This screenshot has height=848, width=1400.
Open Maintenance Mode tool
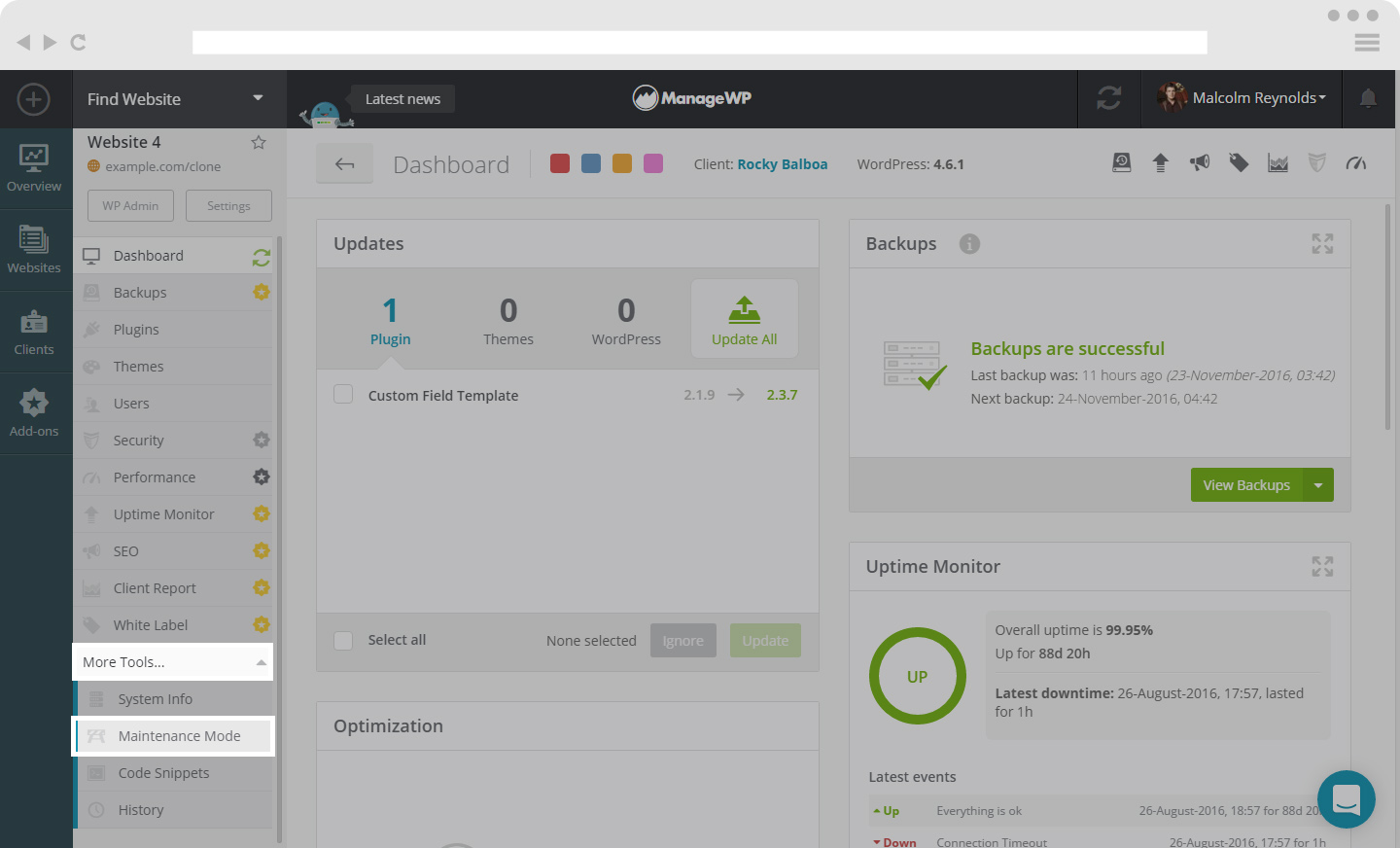pos(175,736)
